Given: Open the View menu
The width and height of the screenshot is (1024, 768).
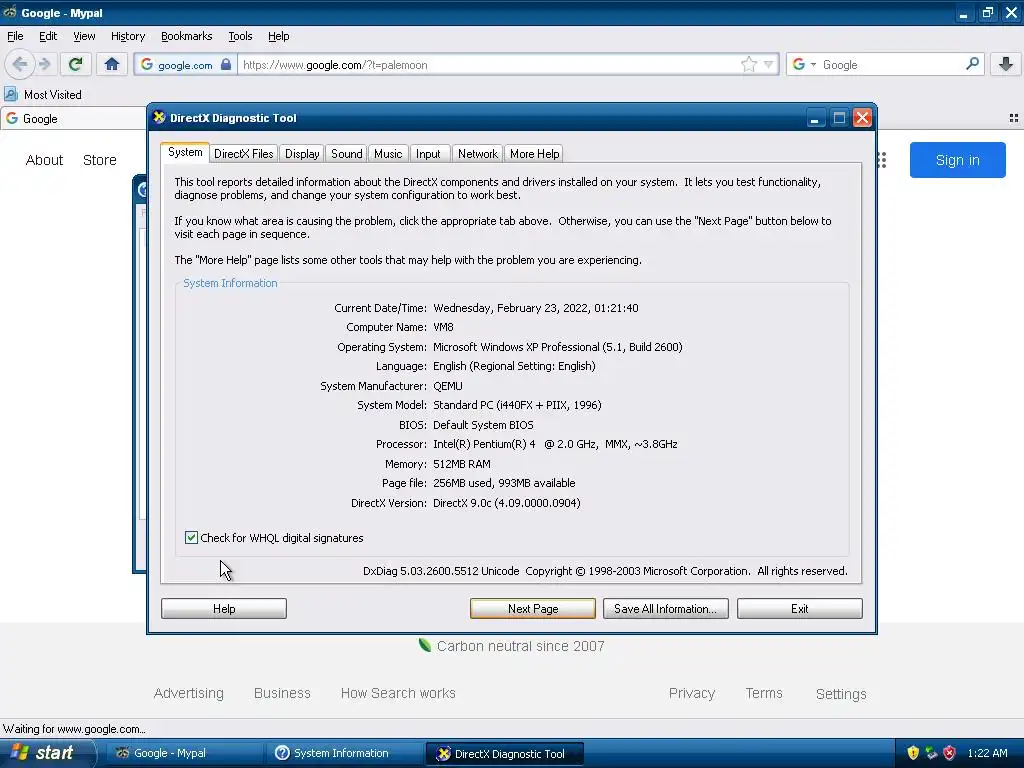Looking at the screenshot, I should point(84,36).
